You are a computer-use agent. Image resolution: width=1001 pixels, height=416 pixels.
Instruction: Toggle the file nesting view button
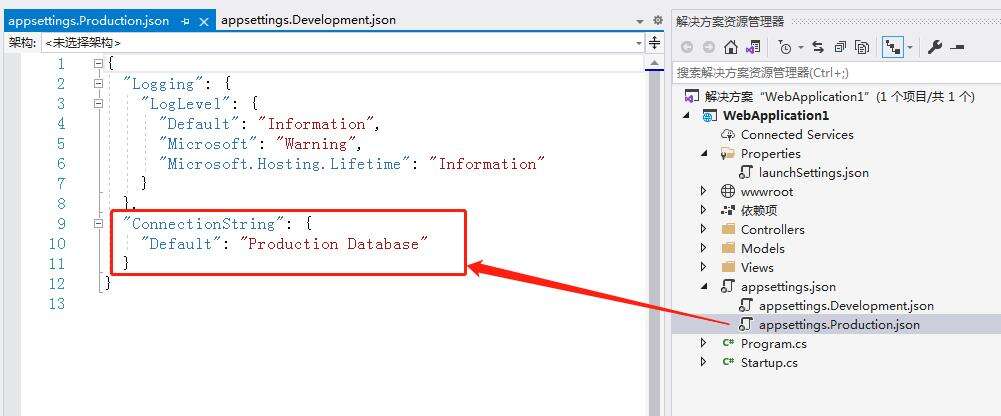pyautogui.click(x=893, y=47)
